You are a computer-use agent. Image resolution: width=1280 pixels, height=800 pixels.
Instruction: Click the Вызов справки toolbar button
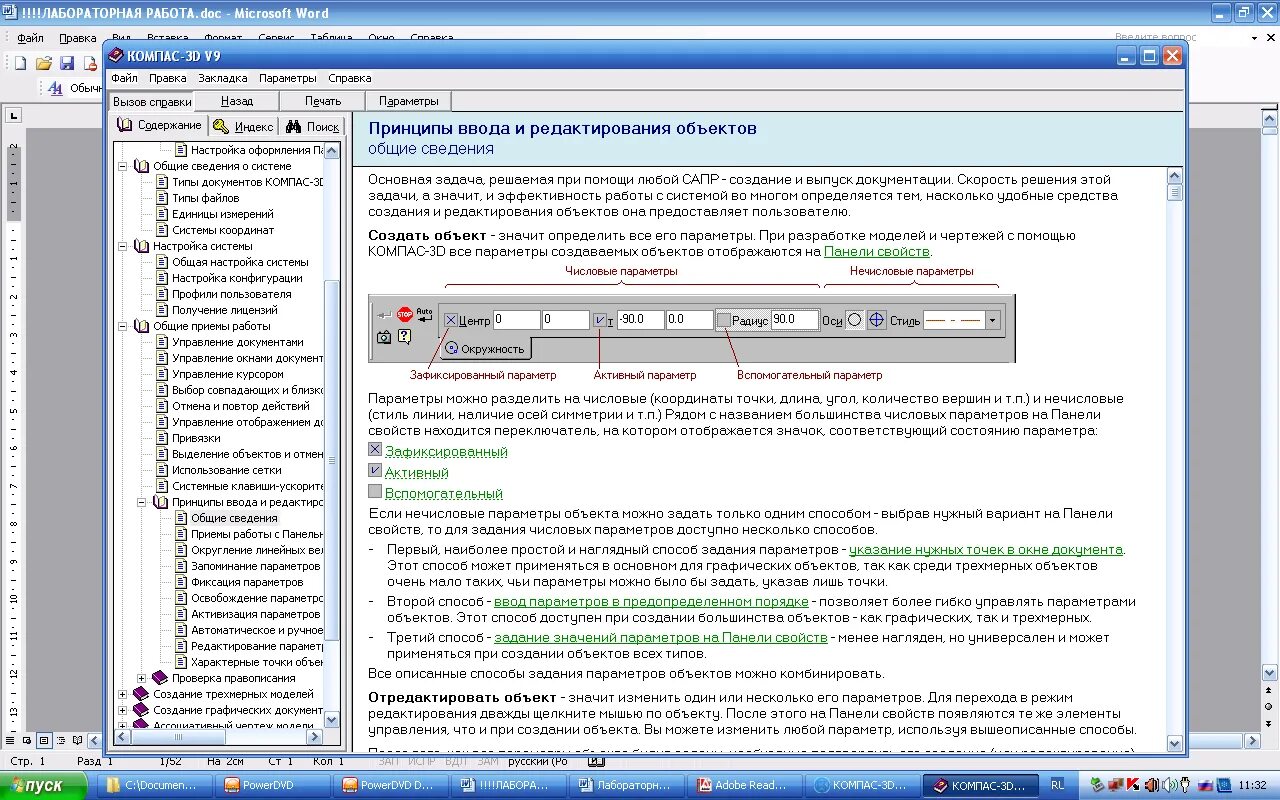(x=152, y=101)
